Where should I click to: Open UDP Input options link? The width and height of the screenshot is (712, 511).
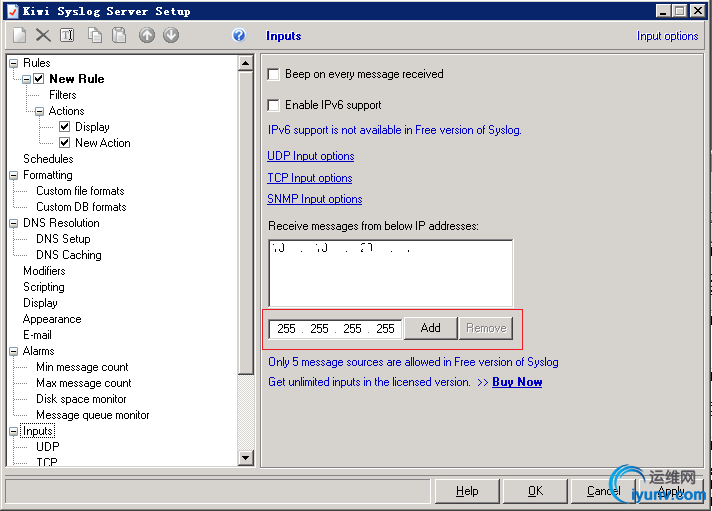point(311,156)
